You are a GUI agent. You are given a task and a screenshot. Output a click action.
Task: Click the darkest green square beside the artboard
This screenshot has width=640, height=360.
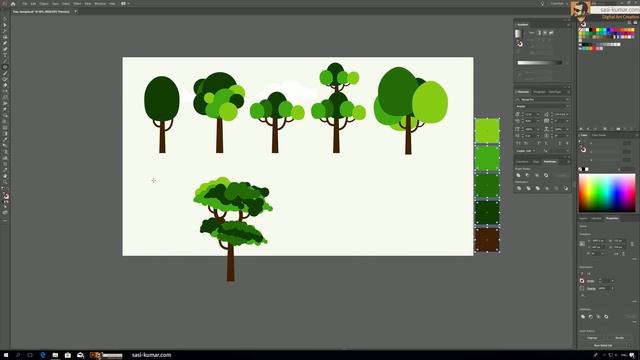(487, 212)
